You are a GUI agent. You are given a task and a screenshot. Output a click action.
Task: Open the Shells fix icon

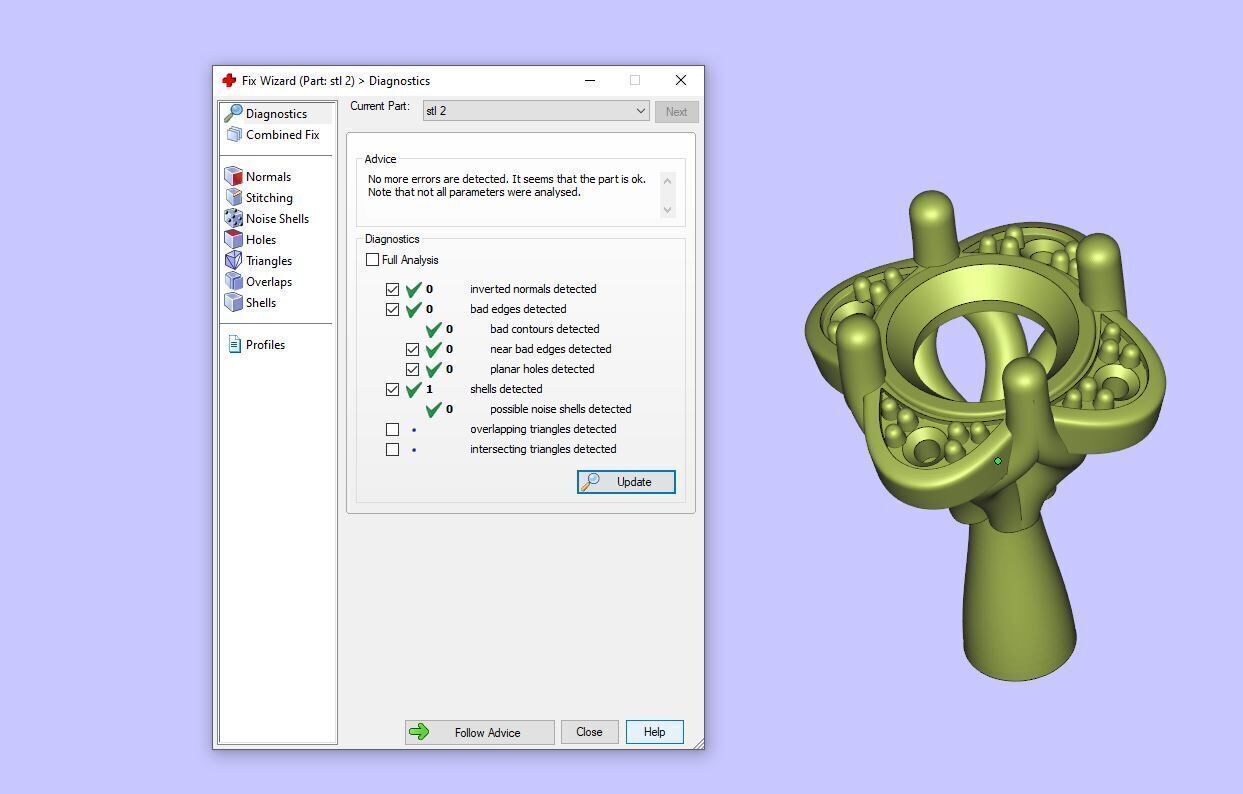point(234,302)
